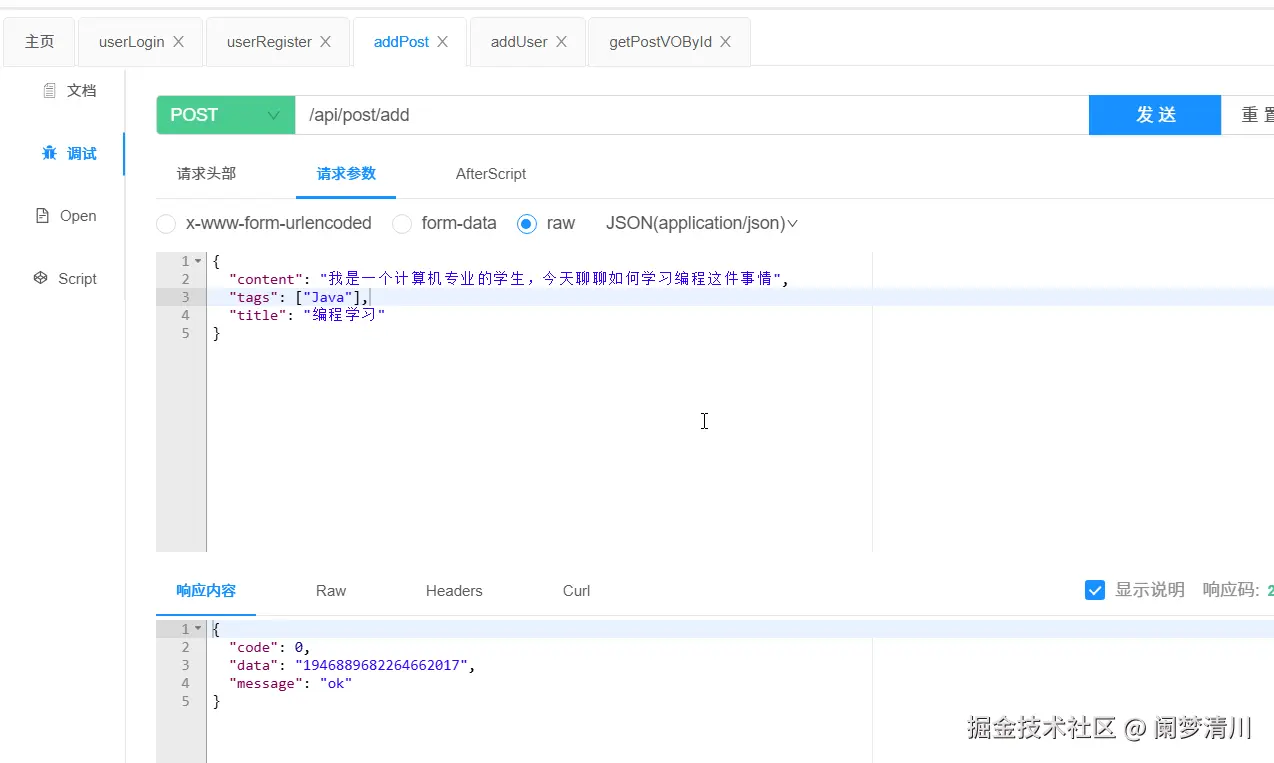The width and height of the screenshot is (1274, 763).
Task: Click the 文档 document icon
Action: 49,90
